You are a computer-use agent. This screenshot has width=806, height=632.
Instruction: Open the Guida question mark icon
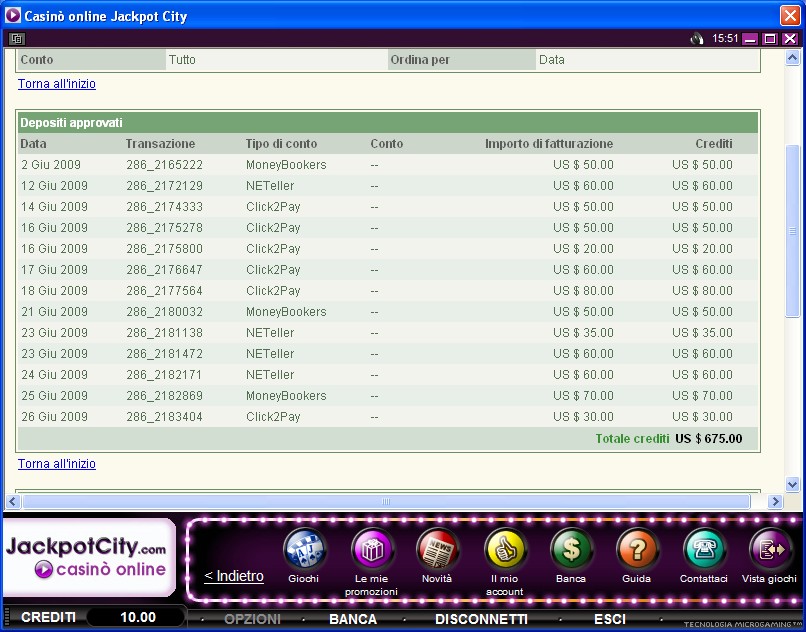(637, 550)
